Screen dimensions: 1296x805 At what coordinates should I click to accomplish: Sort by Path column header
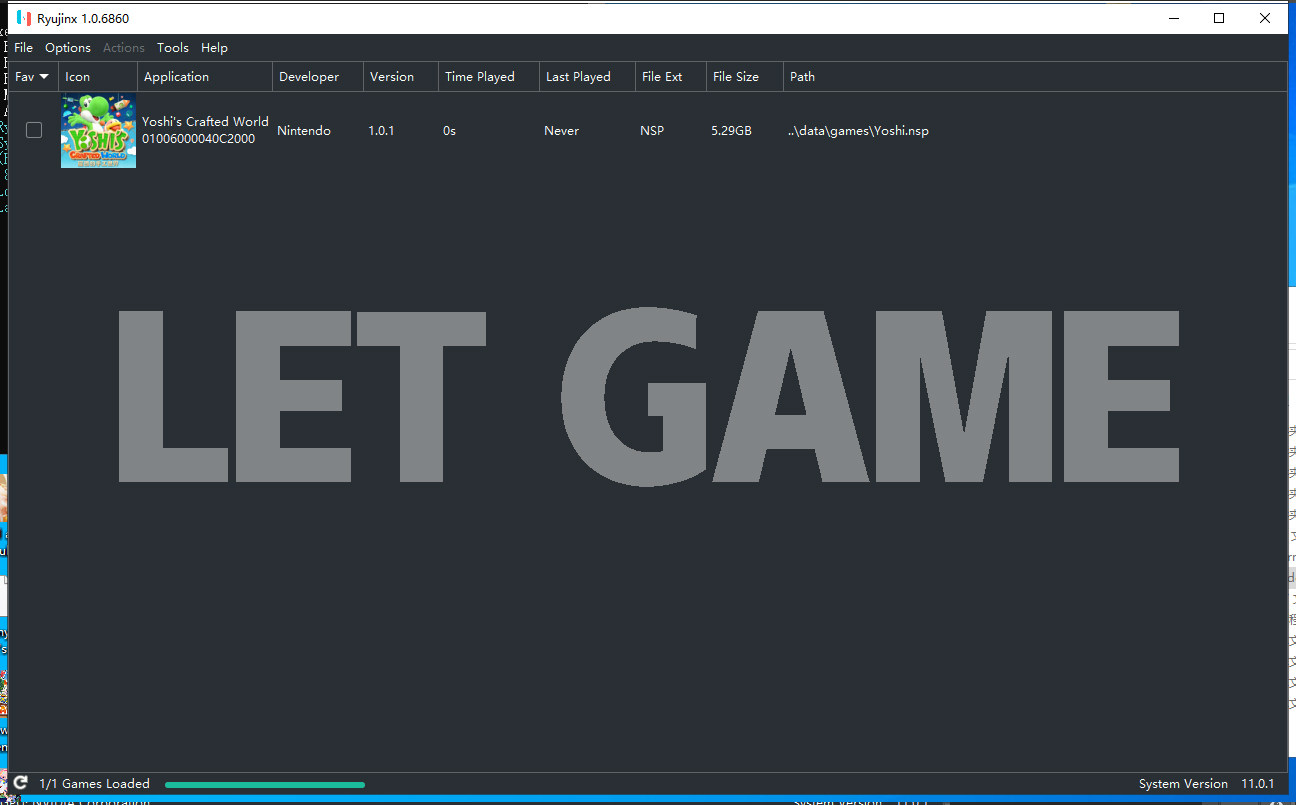point(803,77)
